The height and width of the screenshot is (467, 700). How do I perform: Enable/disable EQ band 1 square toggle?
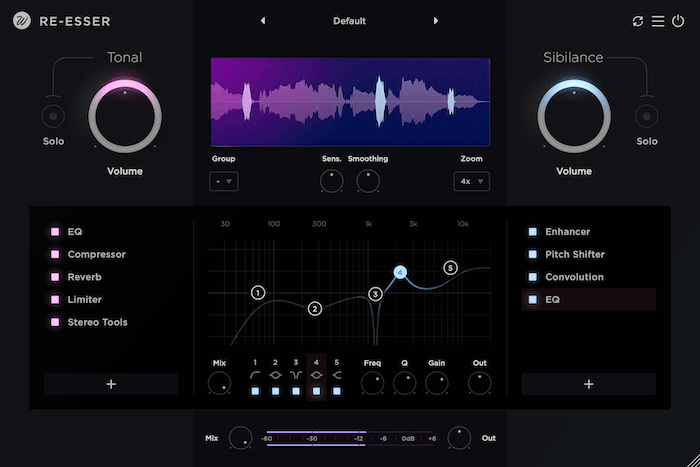coord(255,391)
